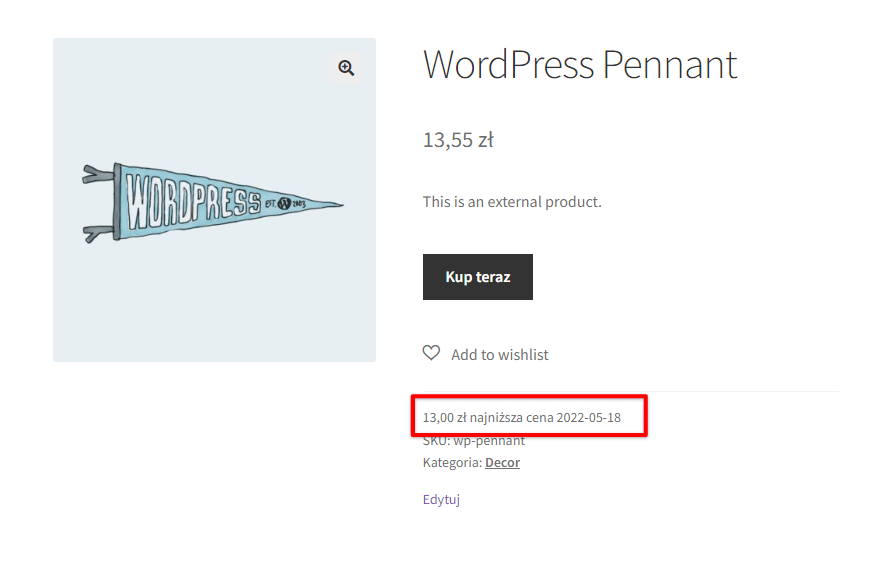Click the divider line below wishlist

click(631, 391)
